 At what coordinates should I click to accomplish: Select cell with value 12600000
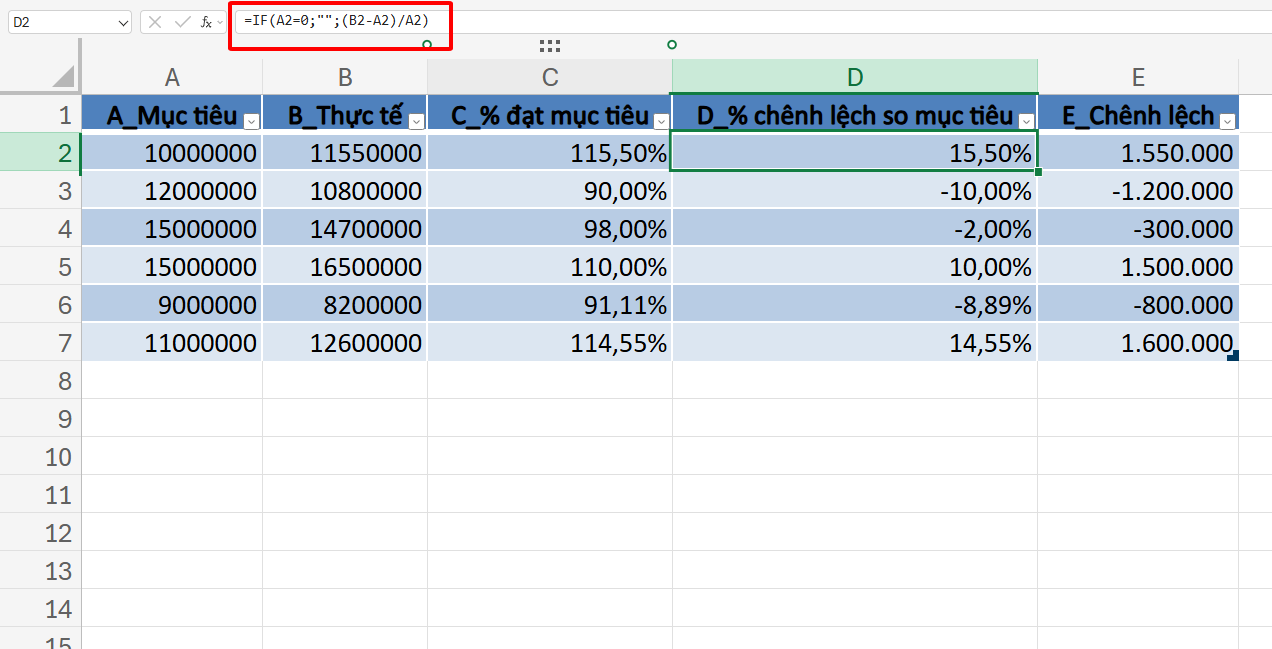click(x=345, y=342)
